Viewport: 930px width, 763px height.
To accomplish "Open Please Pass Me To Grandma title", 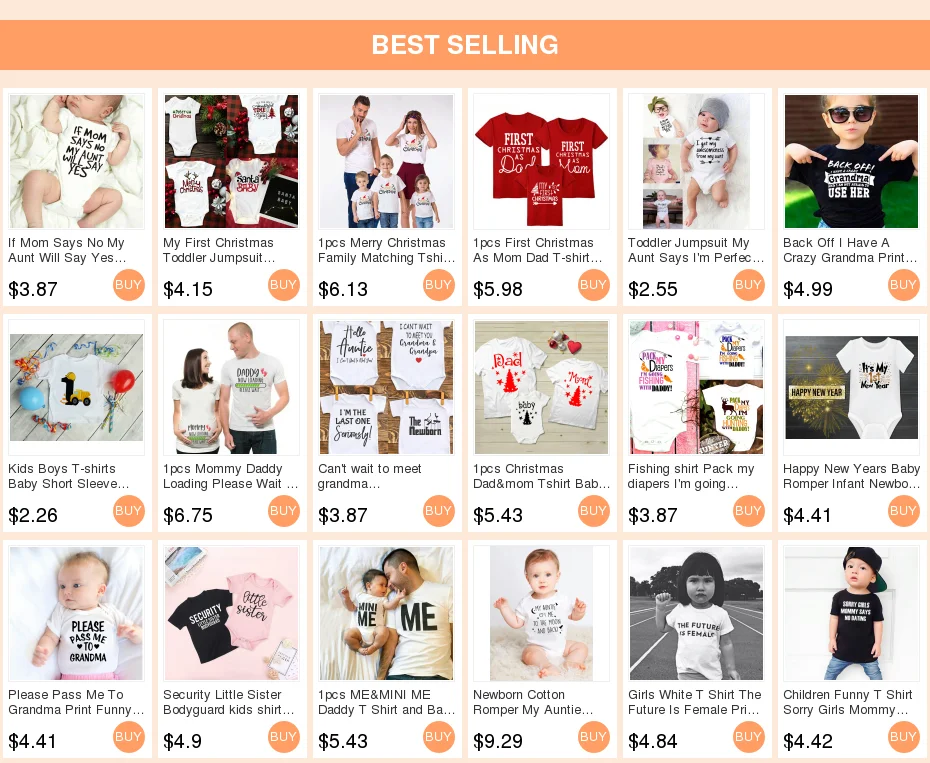I will (x=76, y=702).
